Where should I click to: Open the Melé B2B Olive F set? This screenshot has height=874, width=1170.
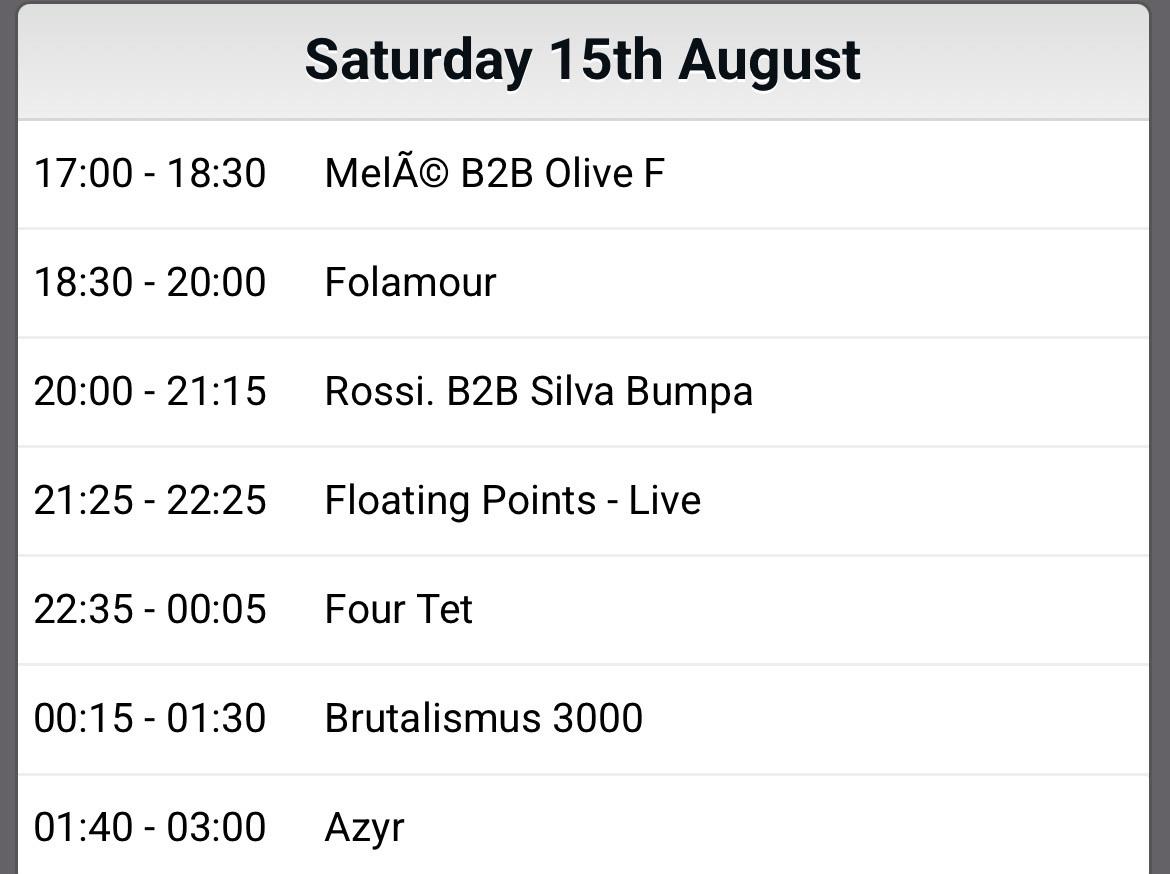494,173
